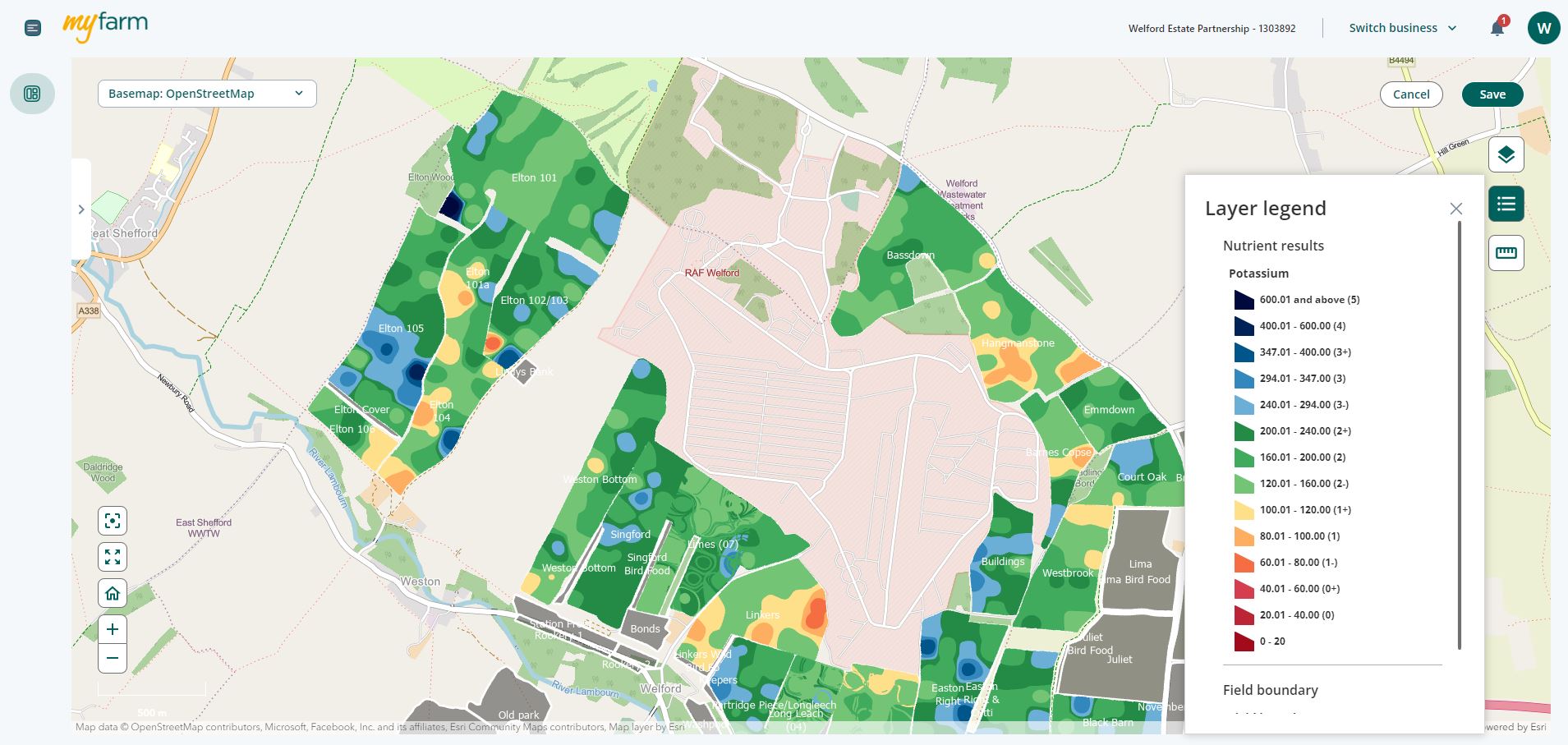
Task: Select the Elton 102/103 field
Action: point(534,300)
